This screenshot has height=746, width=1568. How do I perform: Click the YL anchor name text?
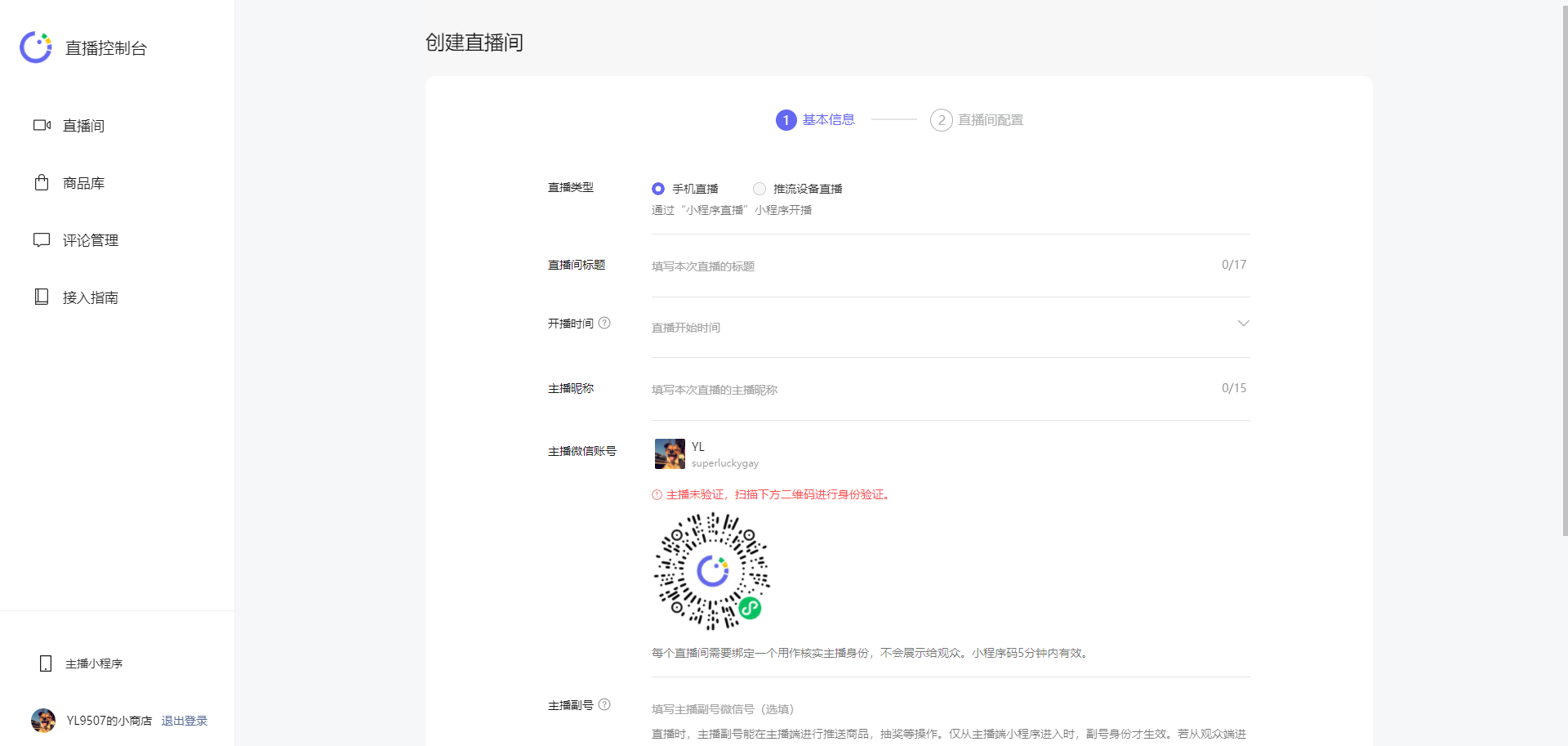point(698,447)
